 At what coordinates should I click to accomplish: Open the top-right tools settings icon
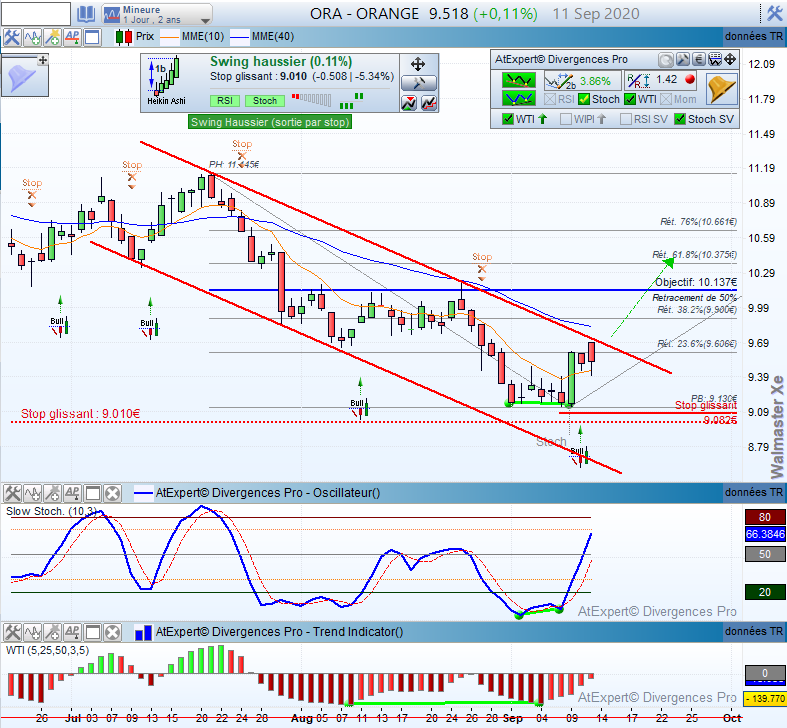point(774,14)
